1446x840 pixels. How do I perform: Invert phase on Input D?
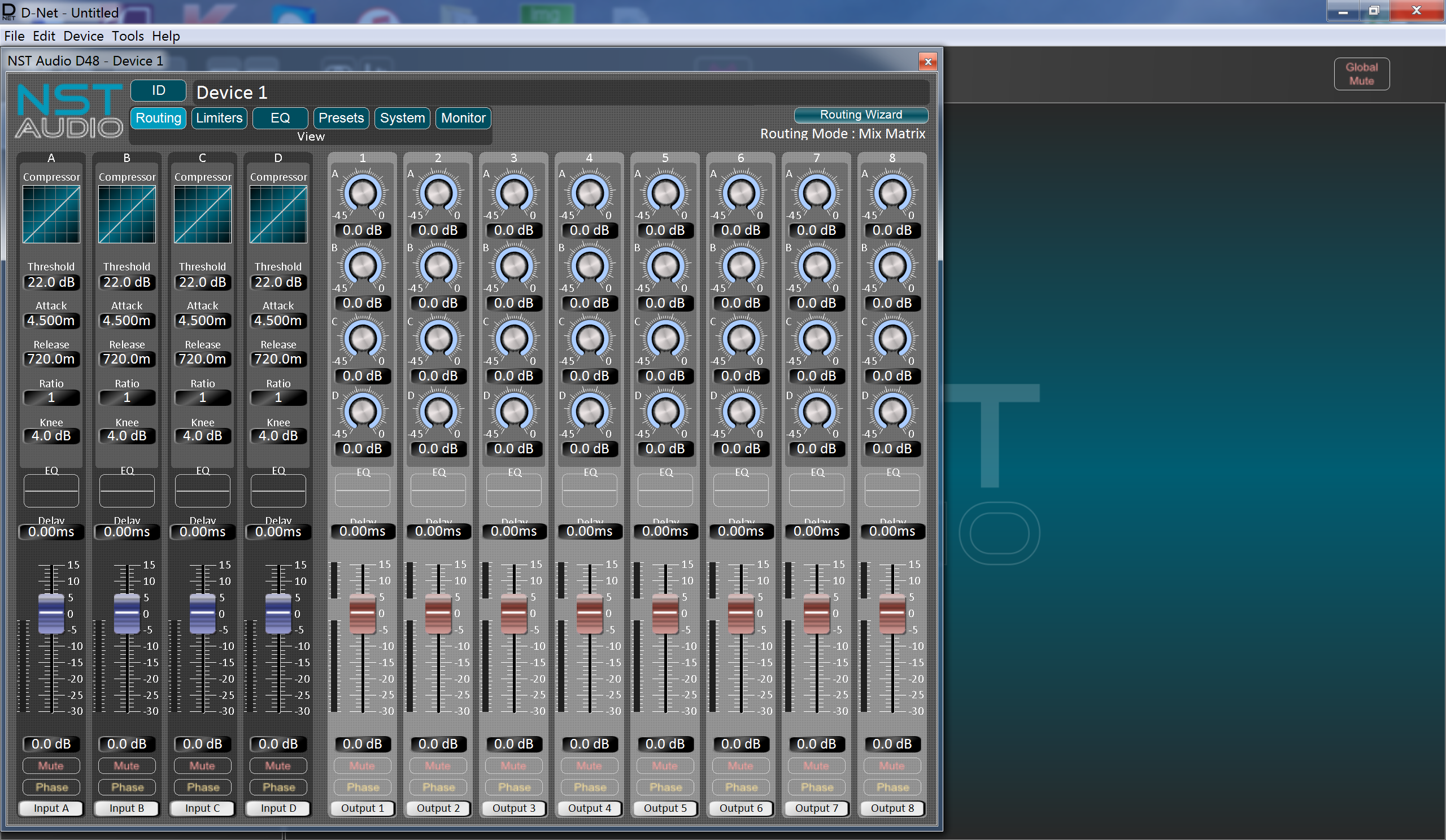click(278, 788)
